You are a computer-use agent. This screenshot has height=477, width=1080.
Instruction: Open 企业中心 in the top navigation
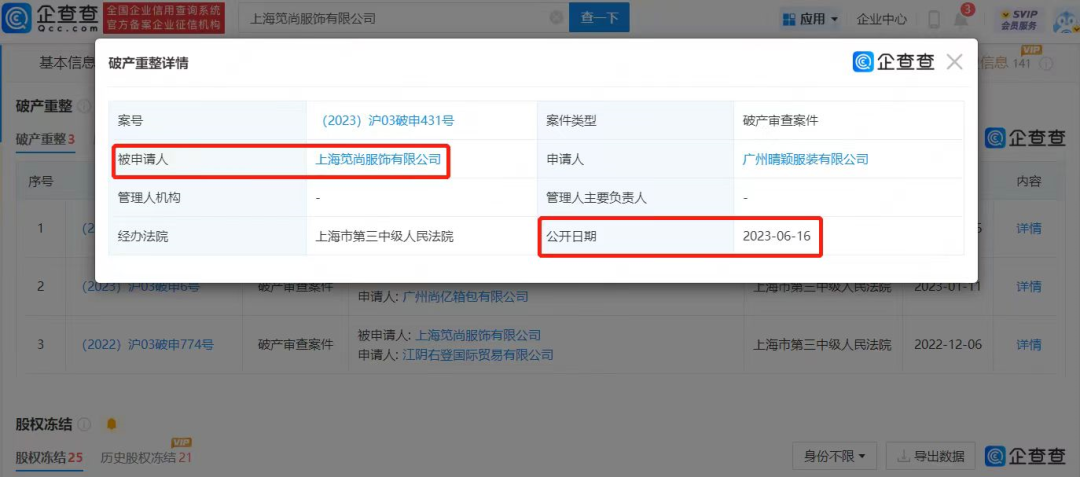pos(882,19)
